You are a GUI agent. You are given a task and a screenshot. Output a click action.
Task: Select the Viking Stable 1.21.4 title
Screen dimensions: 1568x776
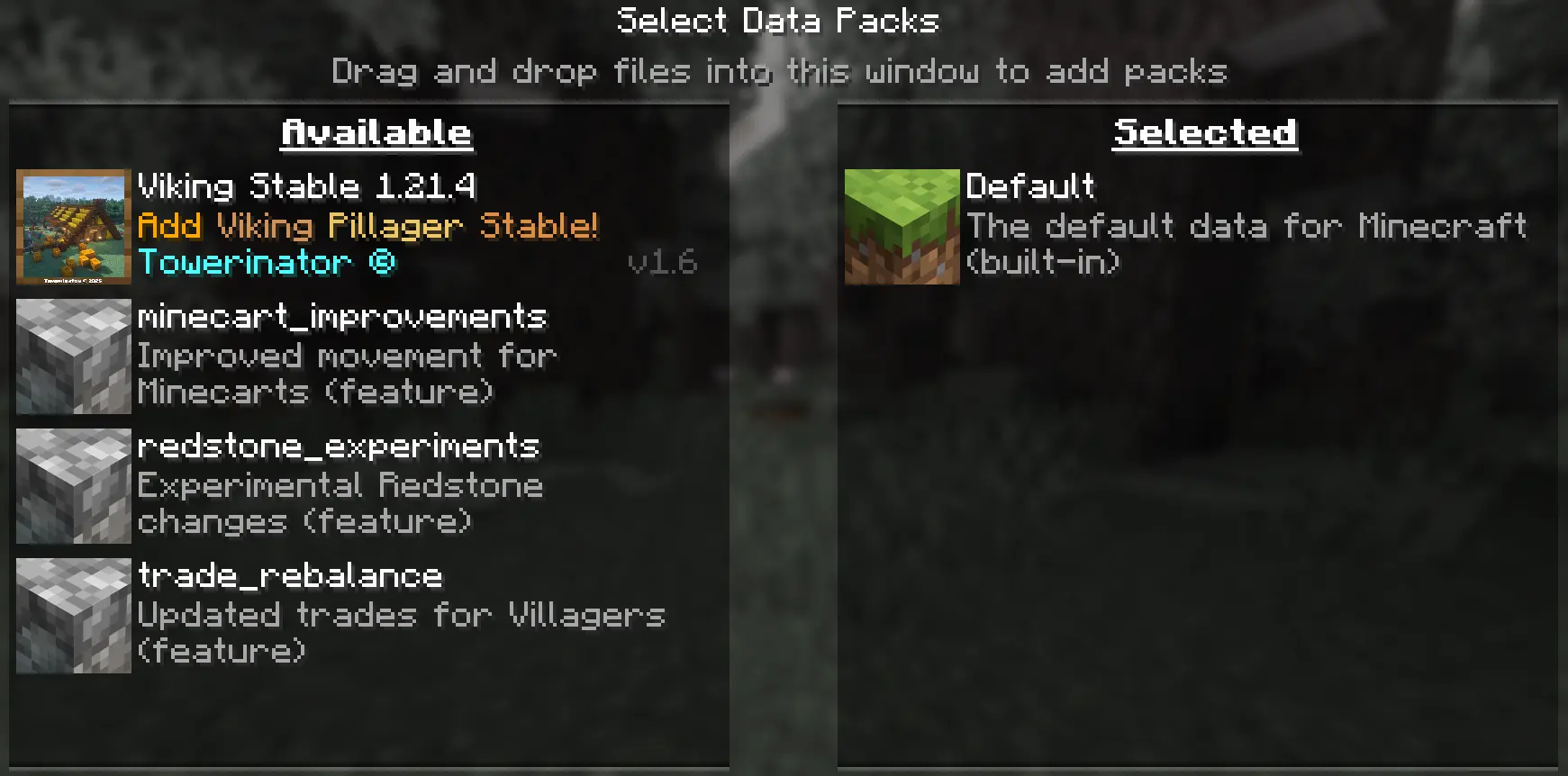pos(306,186)
